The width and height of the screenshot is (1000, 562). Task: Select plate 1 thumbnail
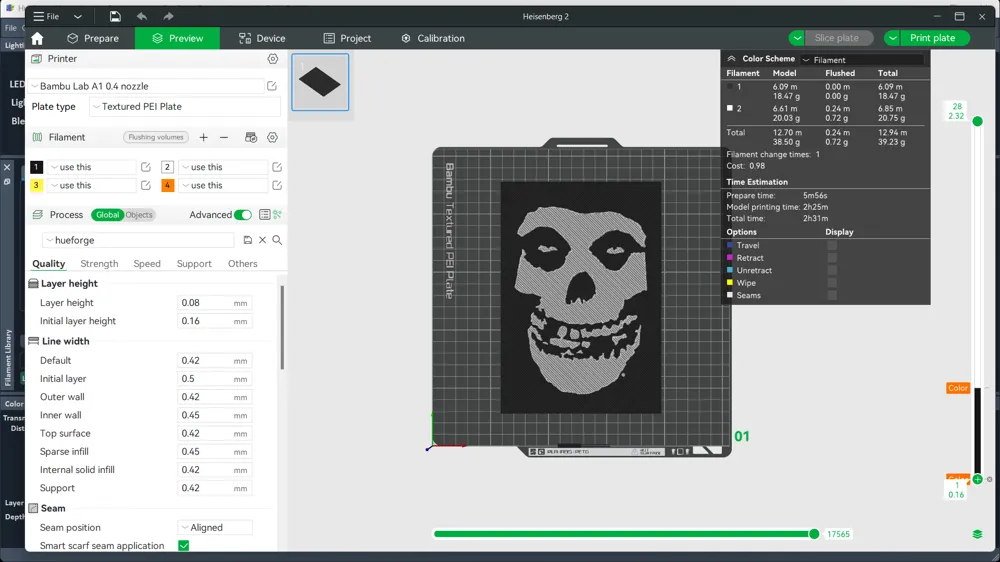pos(320,82)
